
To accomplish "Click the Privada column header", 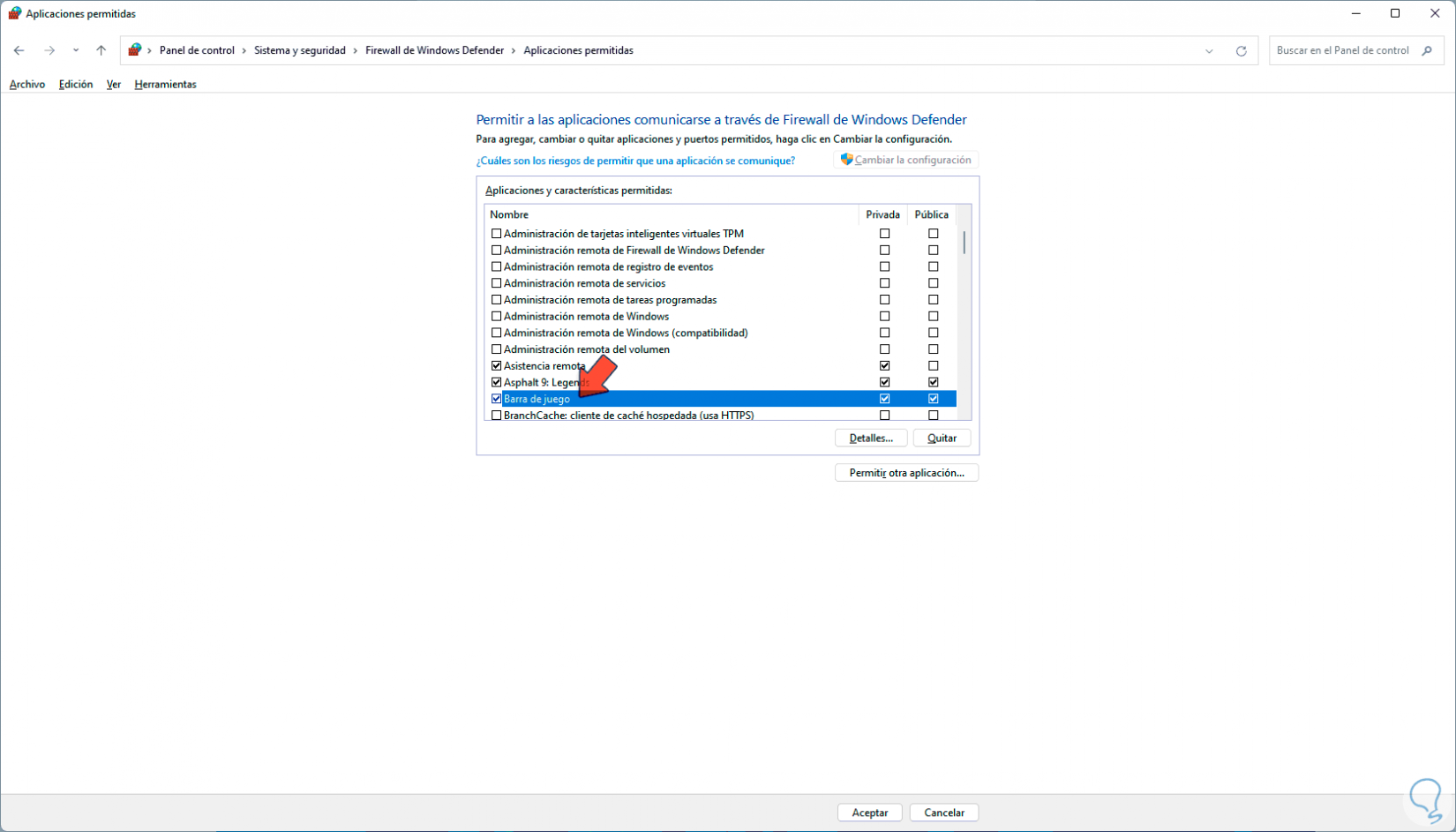I will pyautogui.click(x=882, y=214).
